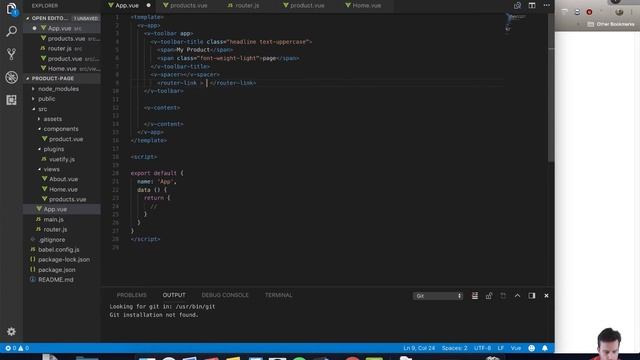Open the Problems panel tab
Screen dimensions: 640x360
(x=131, y=295)
